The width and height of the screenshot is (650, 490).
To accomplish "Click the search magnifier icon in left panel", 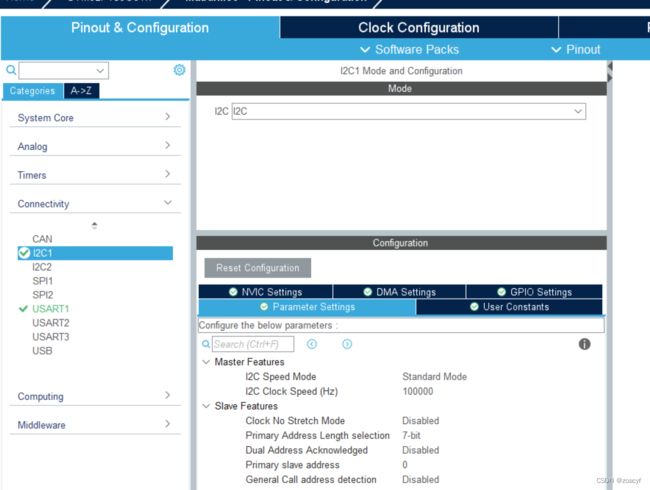I will click(x=11, y=70).
